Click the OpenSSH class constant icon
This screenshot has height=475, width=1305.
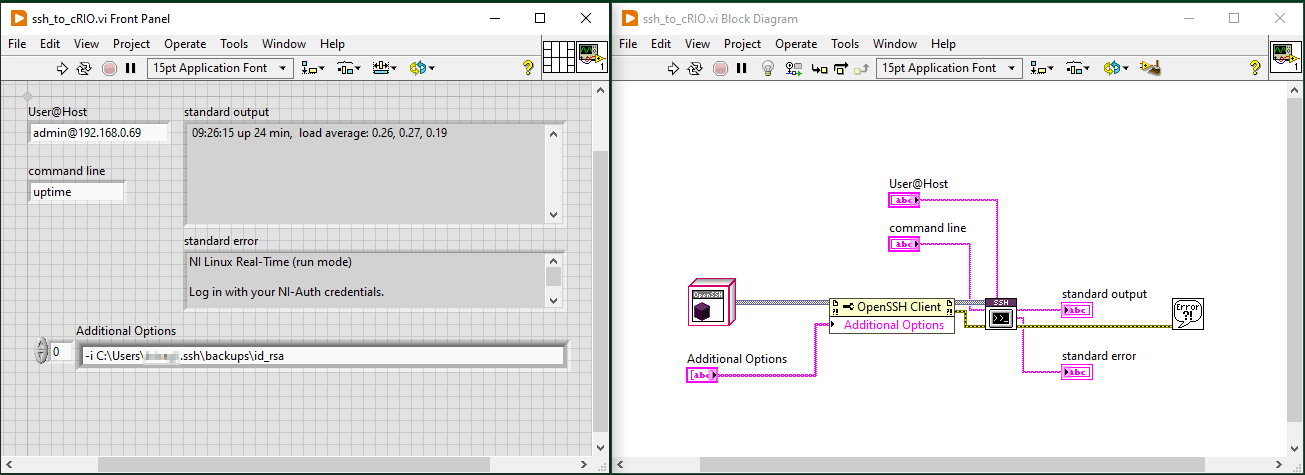712,303
